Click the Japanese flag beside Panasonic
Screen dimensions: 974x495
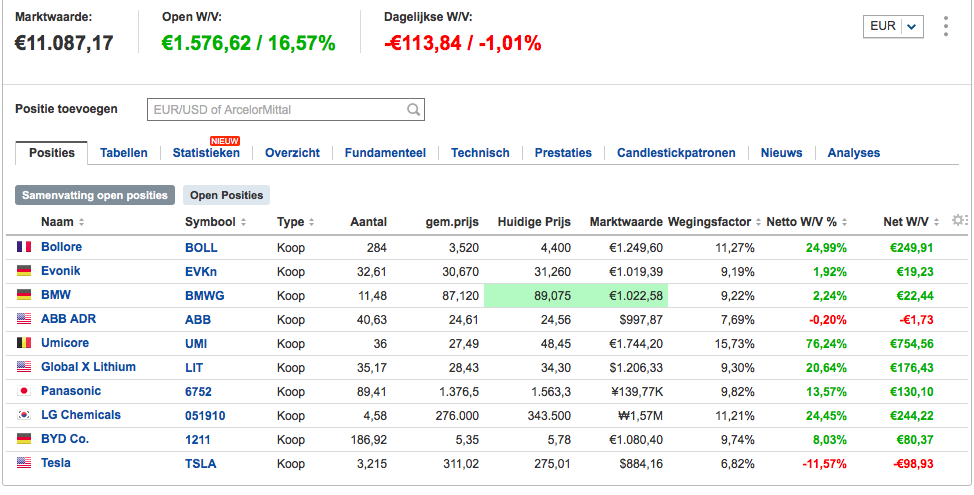[x=24, y=391]
